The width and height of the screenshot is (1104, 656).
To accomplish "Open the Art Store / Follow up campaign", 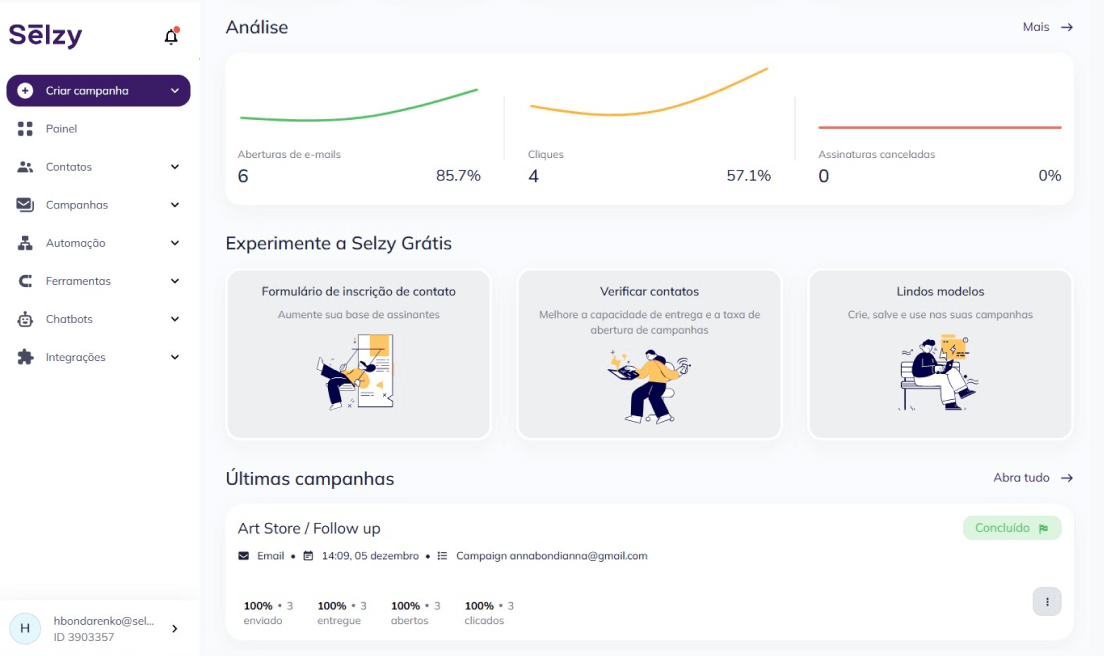I will coord(309,529).
